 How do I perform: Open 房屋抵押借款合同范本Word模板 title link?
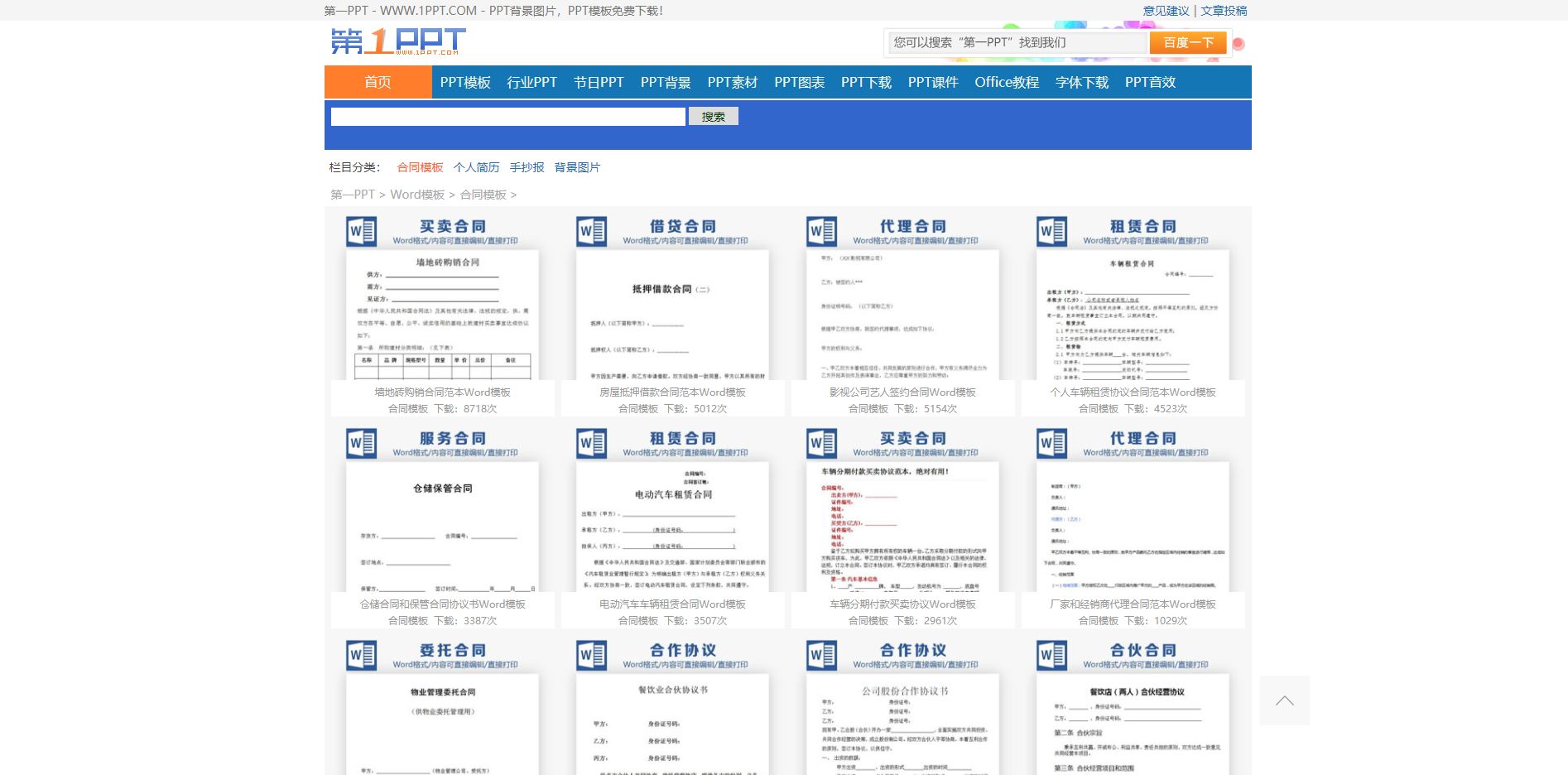[x=672, y=392]
